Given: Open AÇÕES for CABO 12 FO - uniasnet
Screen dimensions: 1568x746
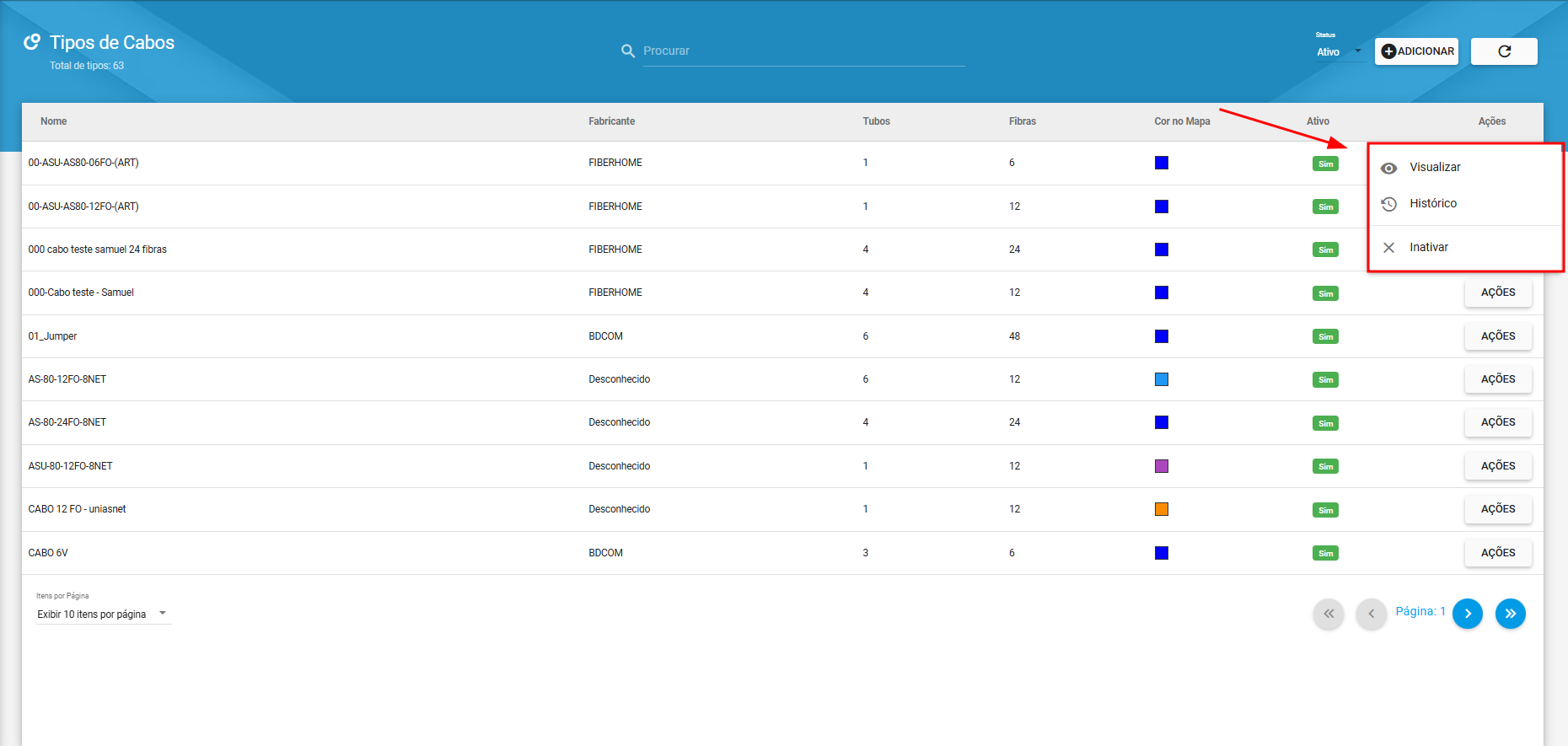Looking at the screenshot, I should (x=1498, y=509).
